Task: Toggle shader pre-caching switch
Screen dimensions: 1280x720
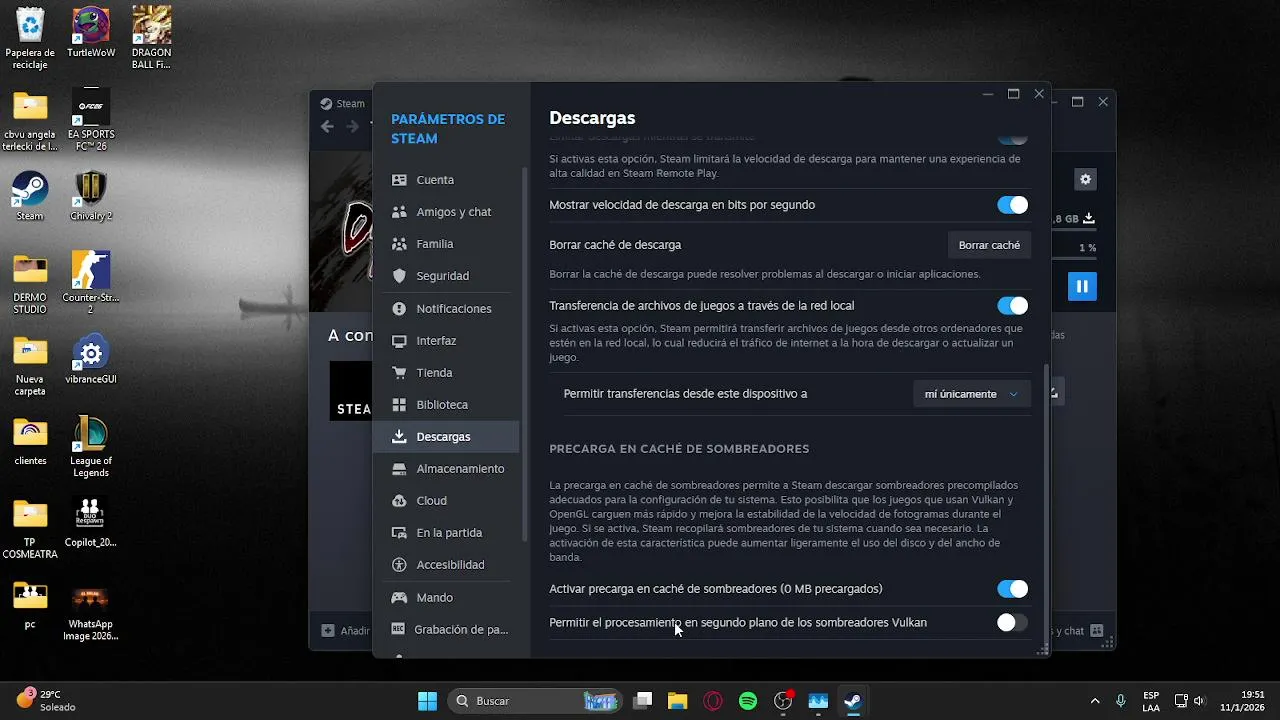Action: coord(1012,589)
